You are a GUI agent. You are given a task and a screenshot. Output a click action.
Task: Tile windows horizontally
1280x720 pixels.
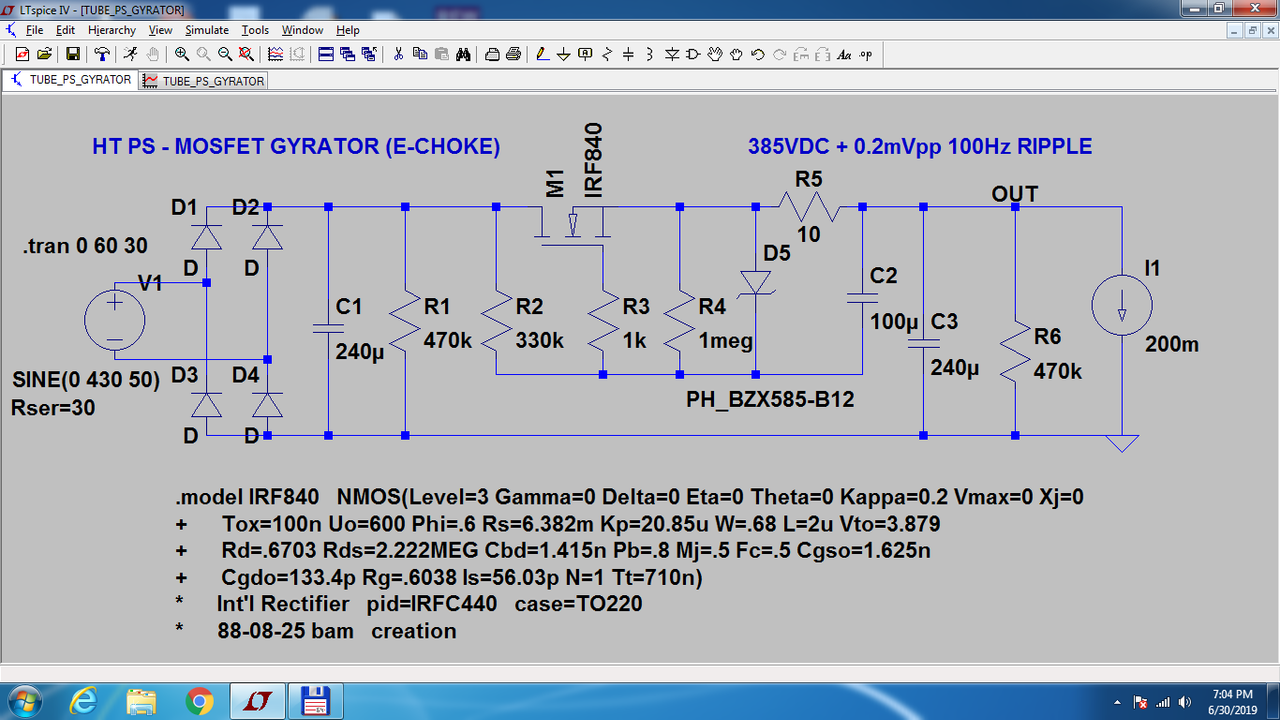[x=326, y=54]
